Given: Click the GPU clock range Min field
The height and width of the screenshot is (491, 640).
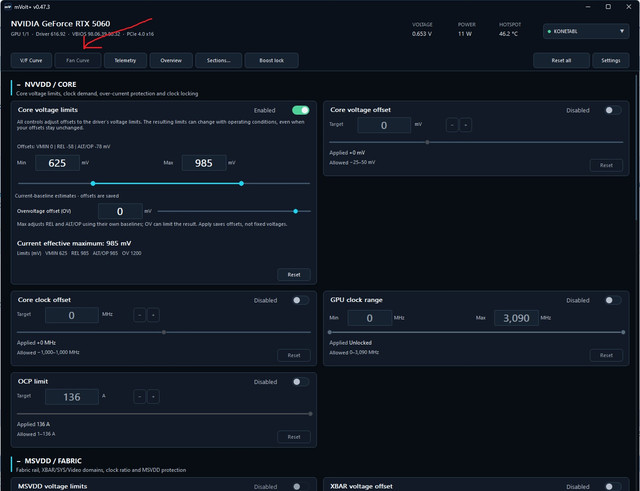Looking at the screenshot, I should [370, 318].
